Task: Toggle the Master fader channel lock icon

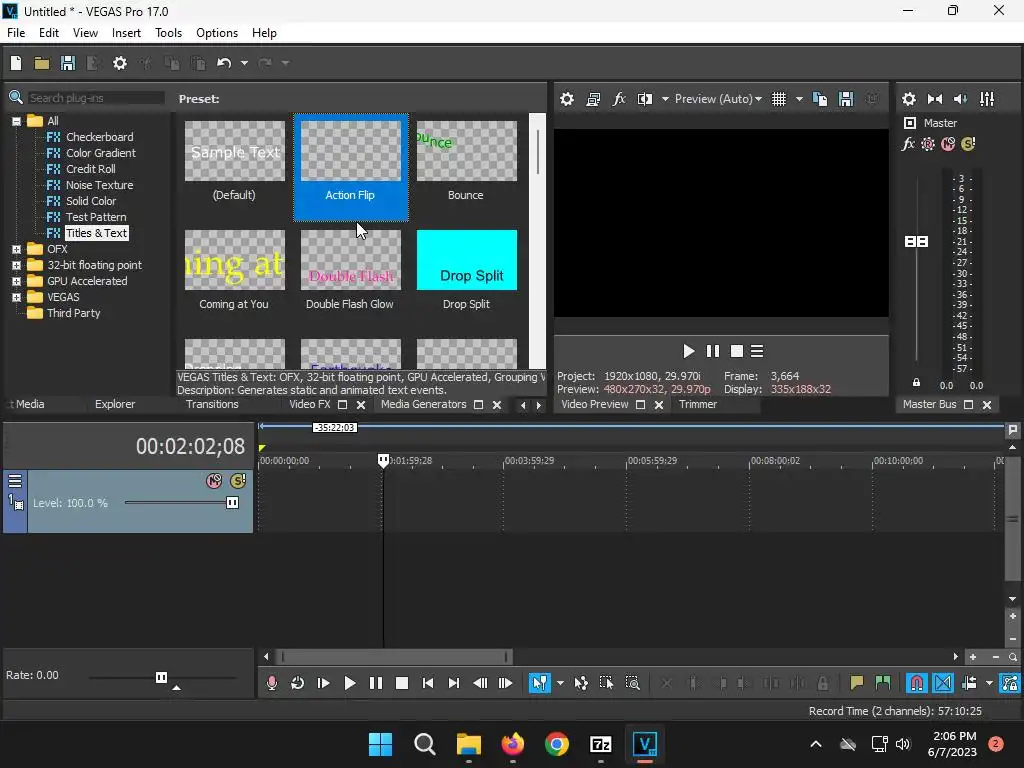Action: coord(916,383)
